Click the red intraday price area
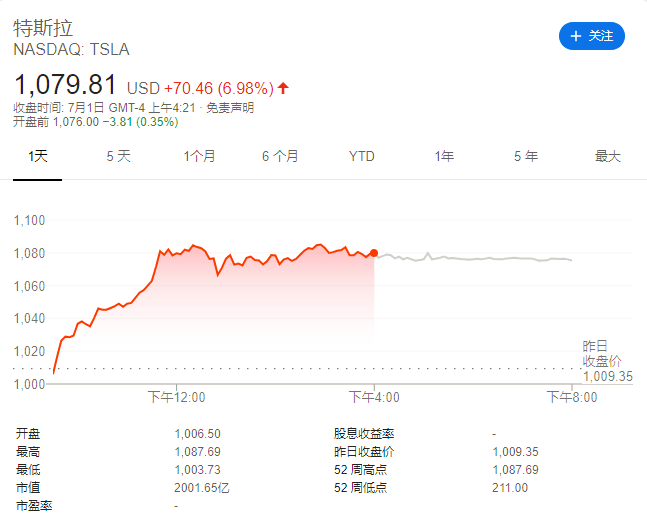 (x=250, y=300)
